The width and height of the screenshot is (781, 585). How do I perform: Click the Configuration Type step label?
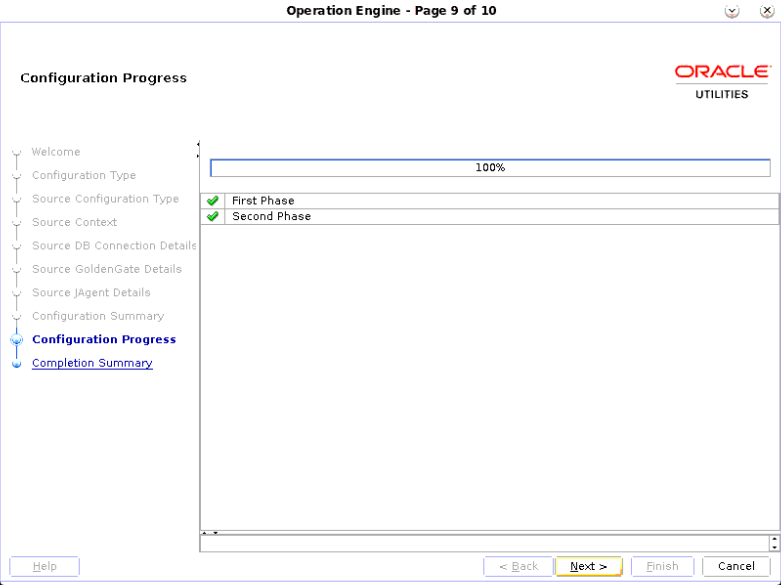[84, 175]
